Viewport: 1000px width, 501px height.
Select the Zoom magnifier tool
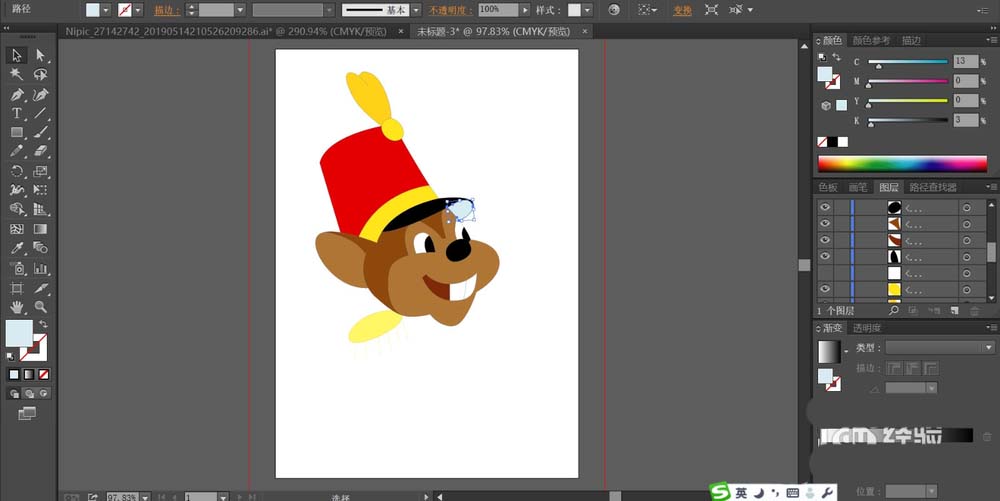41,307
